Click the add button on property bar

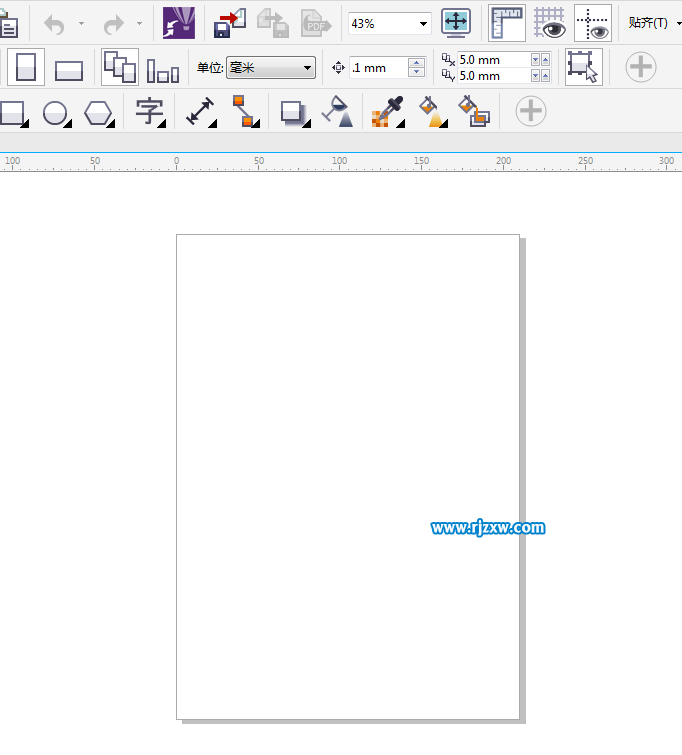coord(640,68)
